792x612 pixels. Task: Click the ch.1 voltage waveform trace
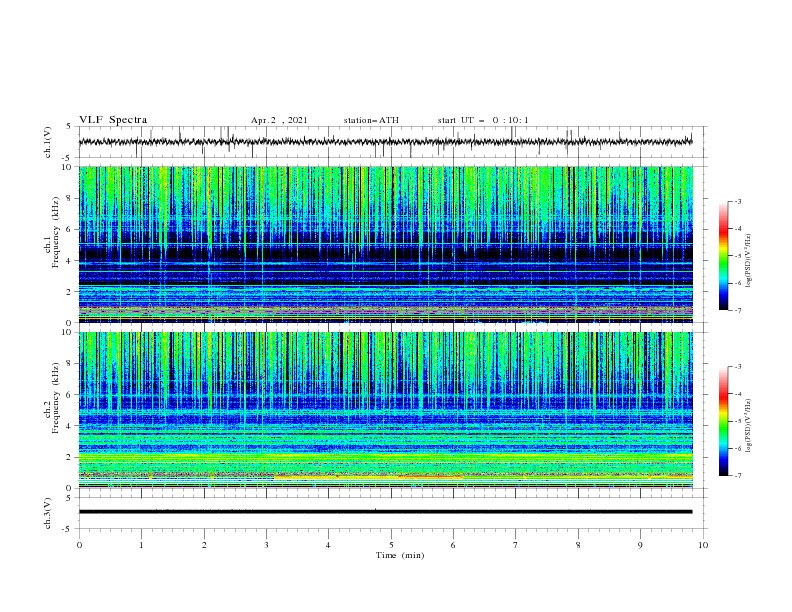pos(385,142)
